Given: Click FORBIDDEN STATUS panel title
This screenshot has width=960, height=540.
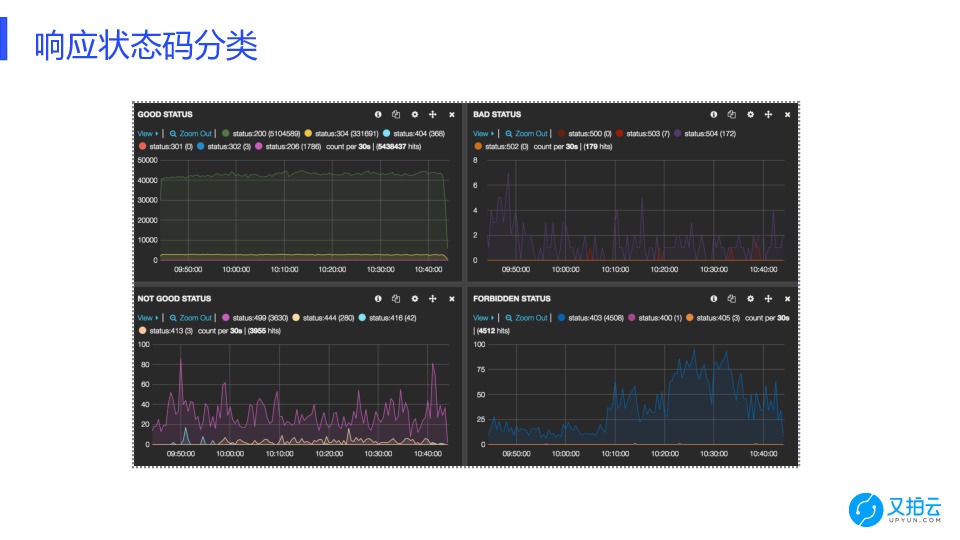Looking at the screenshot, I should point(512,299).
